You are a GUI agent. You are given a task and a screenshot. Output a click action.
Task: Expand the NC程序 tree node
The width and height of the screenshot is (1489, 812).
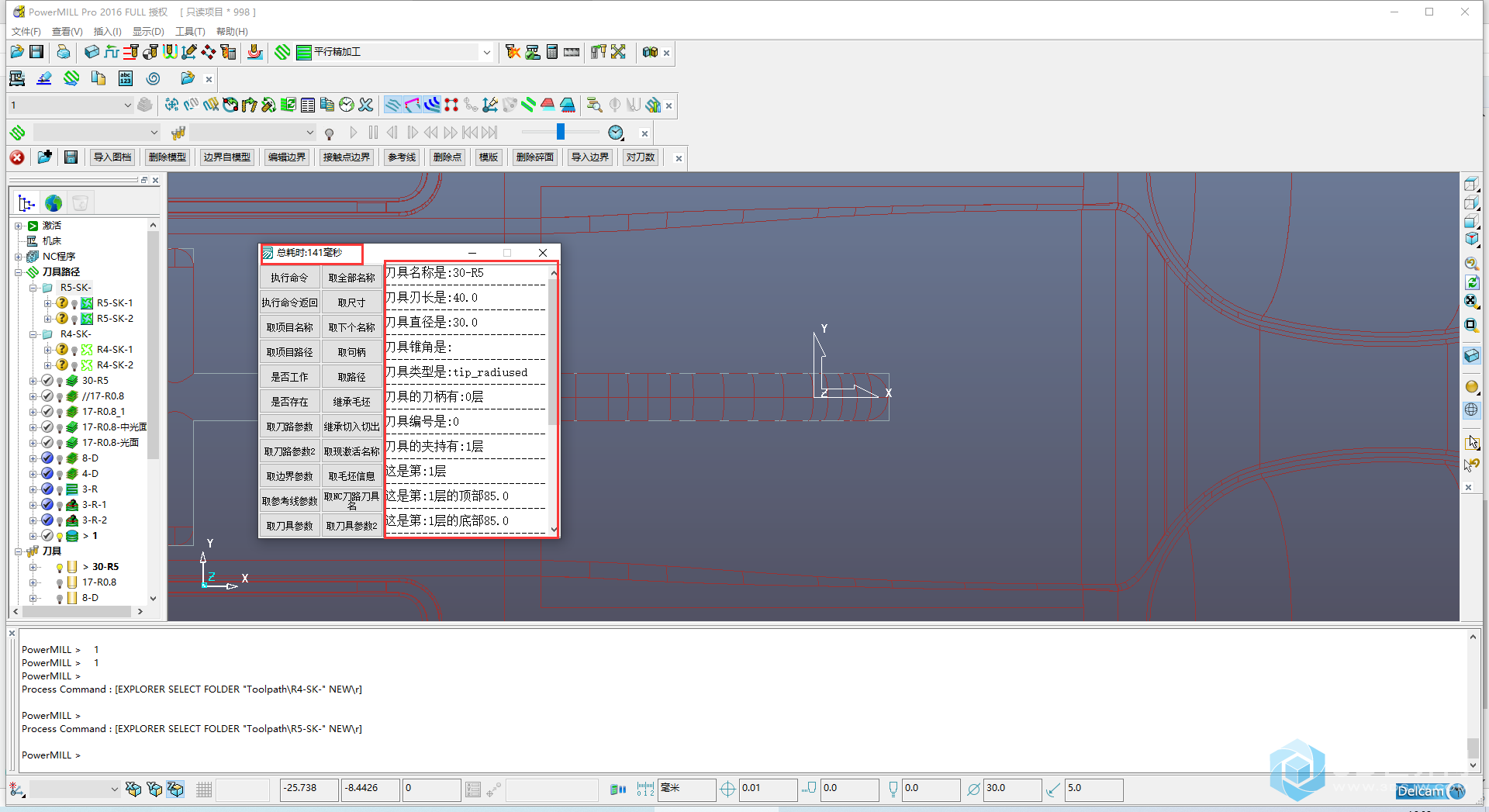coord(19,257)
